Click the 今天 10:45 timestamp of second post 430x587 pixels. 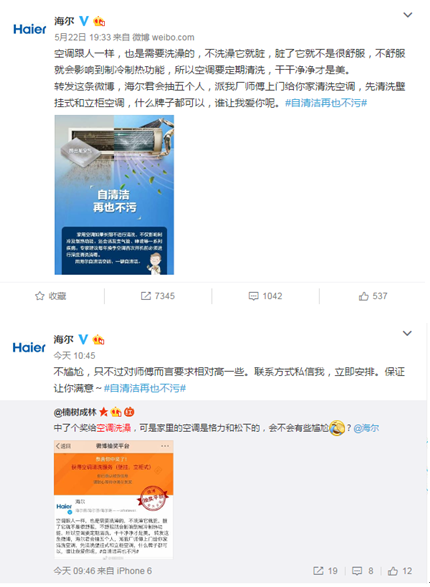tap(74, 355)
